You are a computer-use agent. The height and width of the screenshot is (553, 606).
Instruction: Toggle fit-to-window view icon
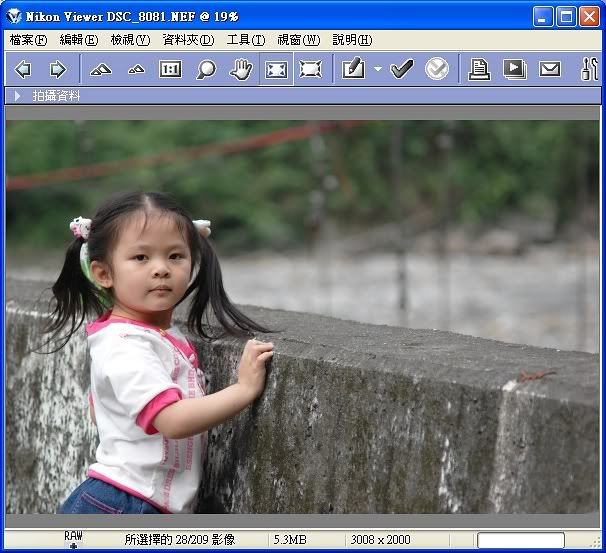click(276, 70)
